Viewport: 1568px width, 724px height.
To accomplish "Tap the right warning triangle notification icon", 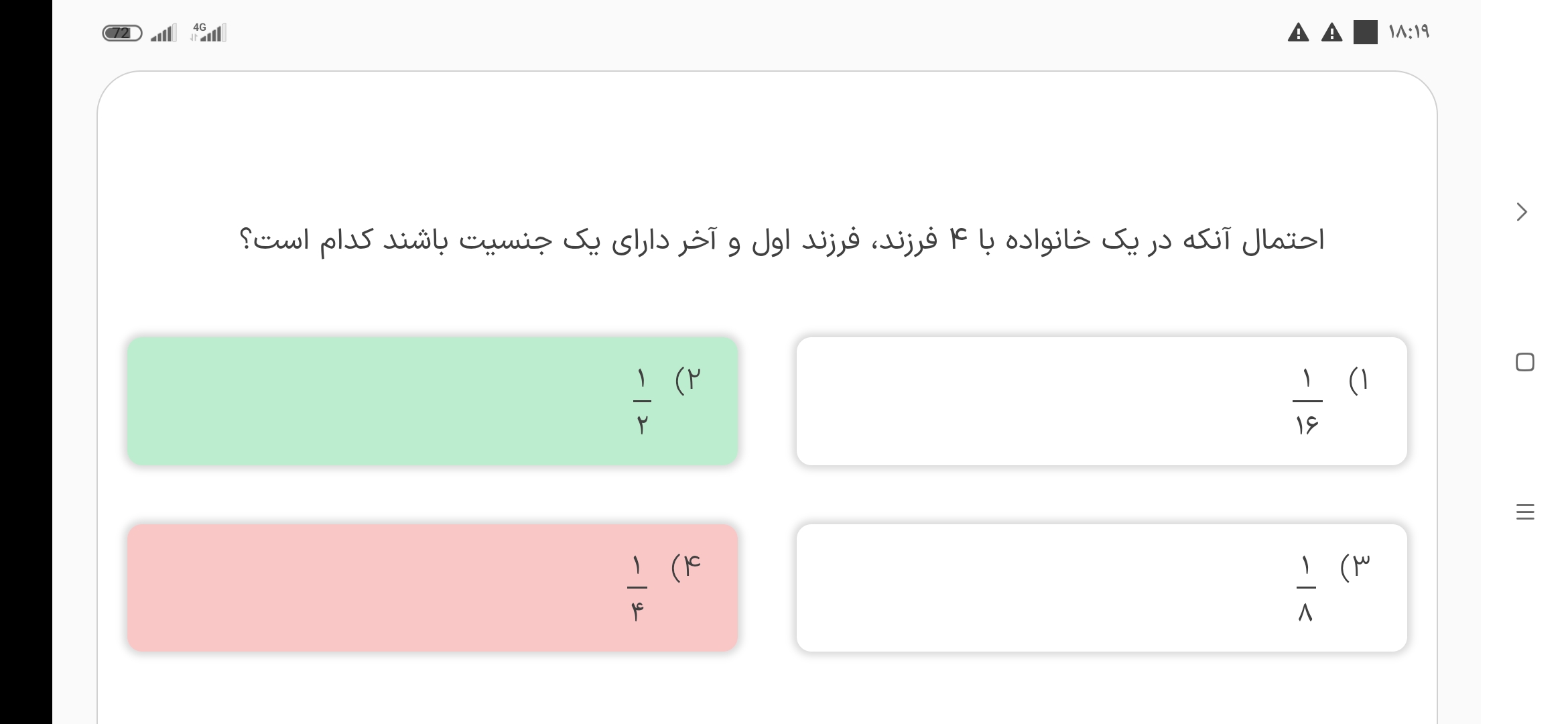I will 1331,32.
